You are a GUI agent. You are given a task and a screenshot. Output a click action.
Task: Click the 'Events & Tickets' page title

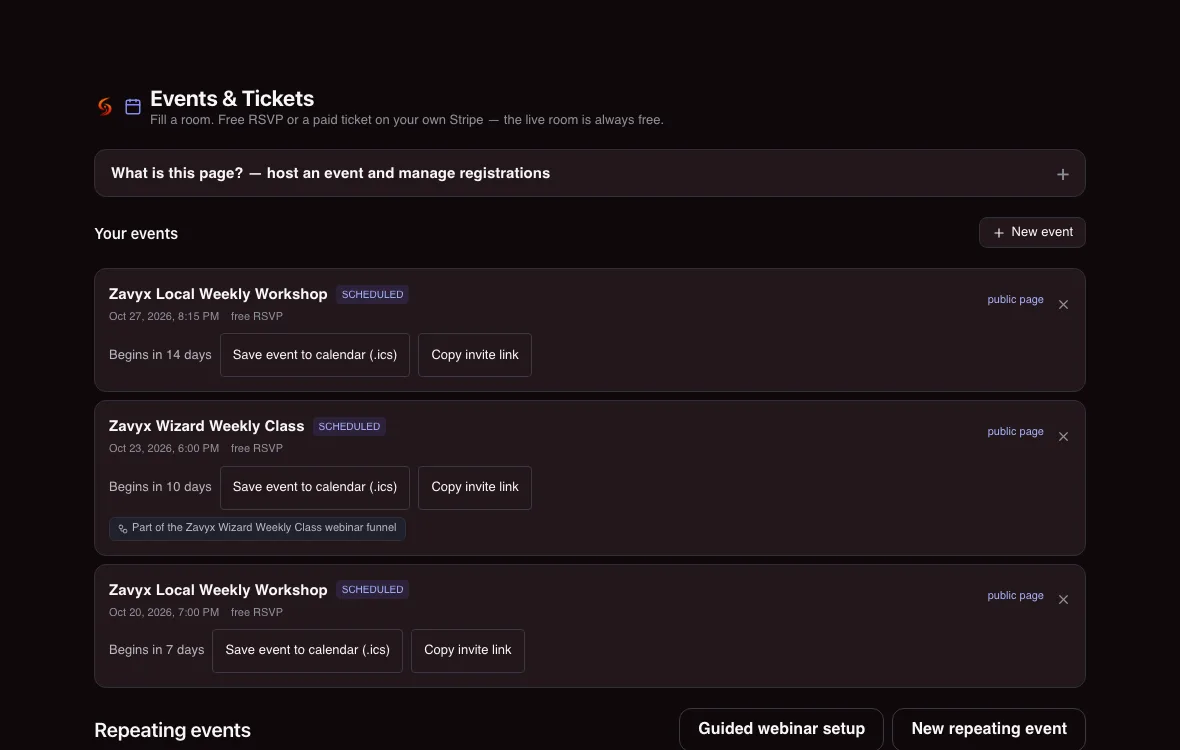(232, 99)
